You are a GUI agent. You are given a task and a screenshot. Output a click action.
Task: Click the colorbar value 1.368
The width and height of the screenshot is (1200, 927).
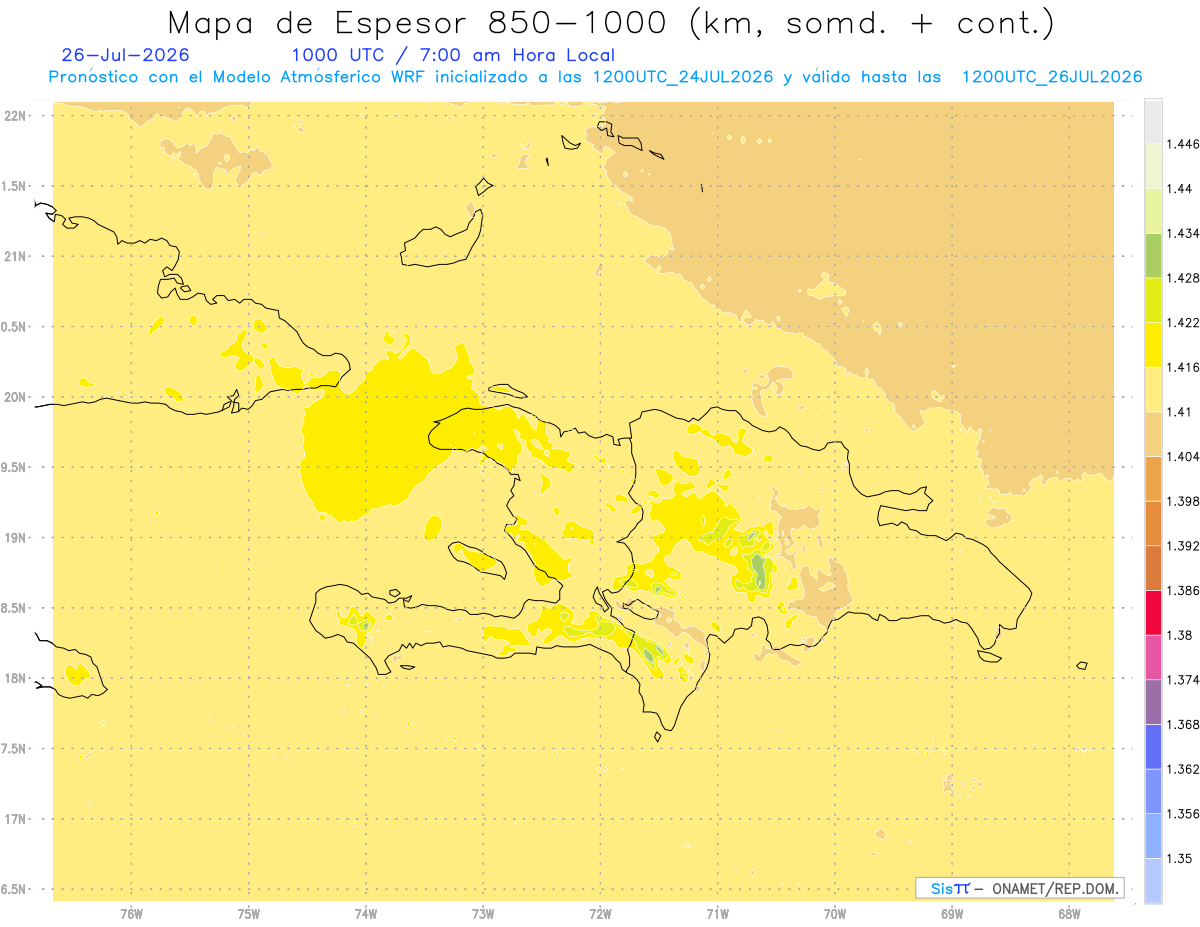[1184, 724]
